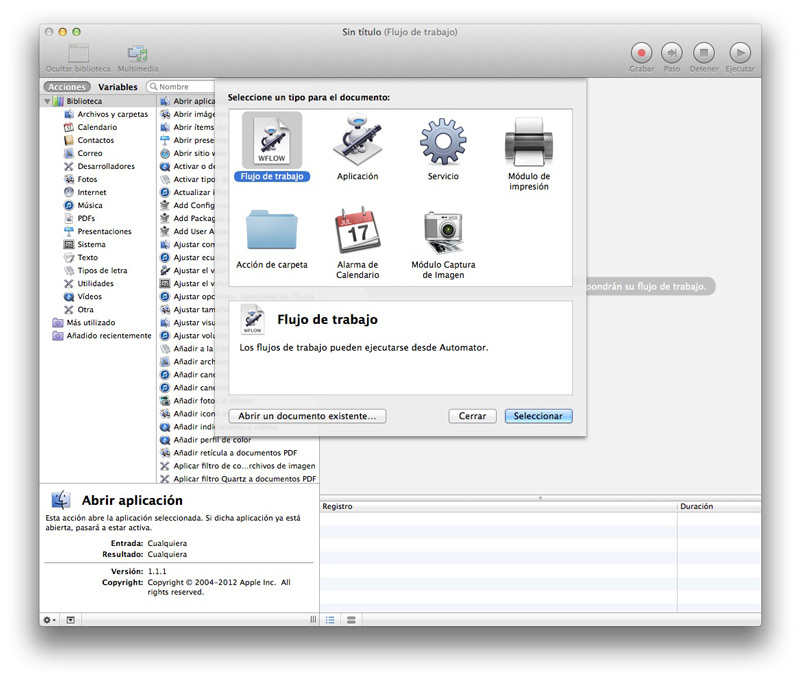
Task: Select the Acción de carpeta folder icon
Action: tap(272, 232)
